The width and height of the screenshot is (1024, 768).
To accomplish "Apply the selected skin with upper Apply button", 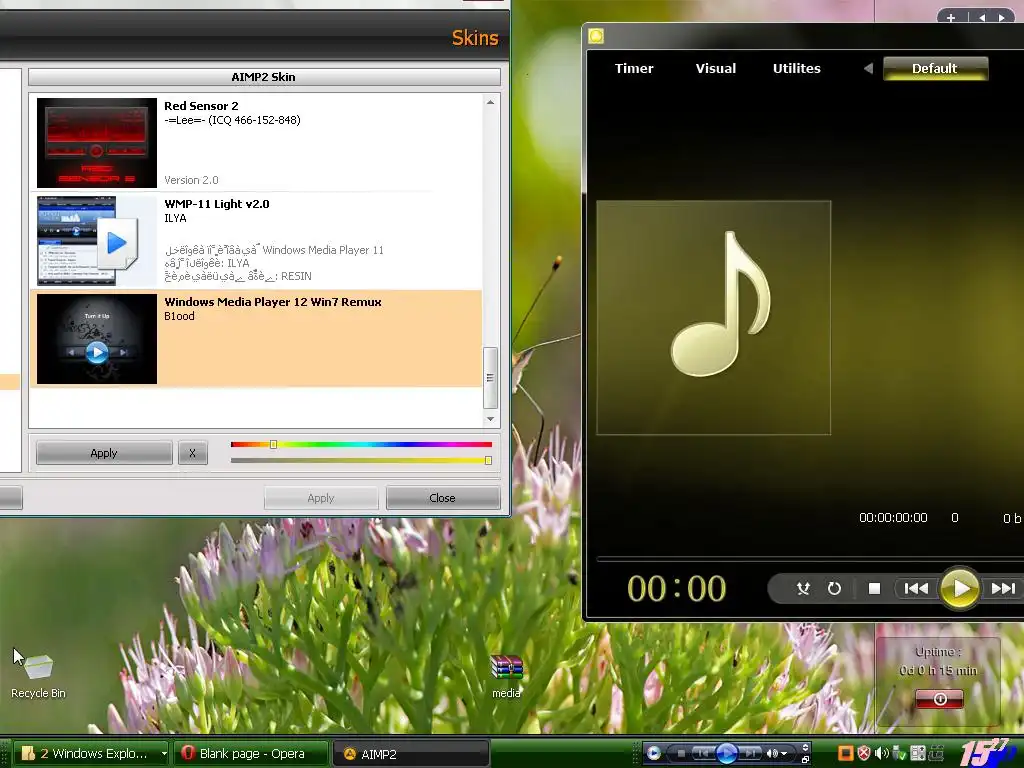I will click(x=104, y=453).
